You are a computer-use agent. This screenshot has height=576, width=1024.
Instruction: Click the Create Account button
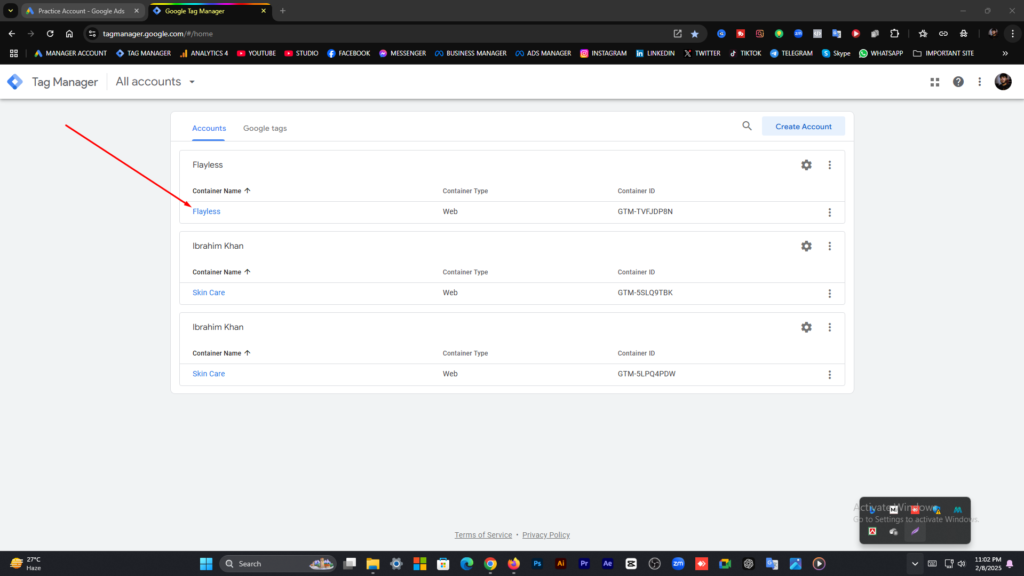coord(803,126)
